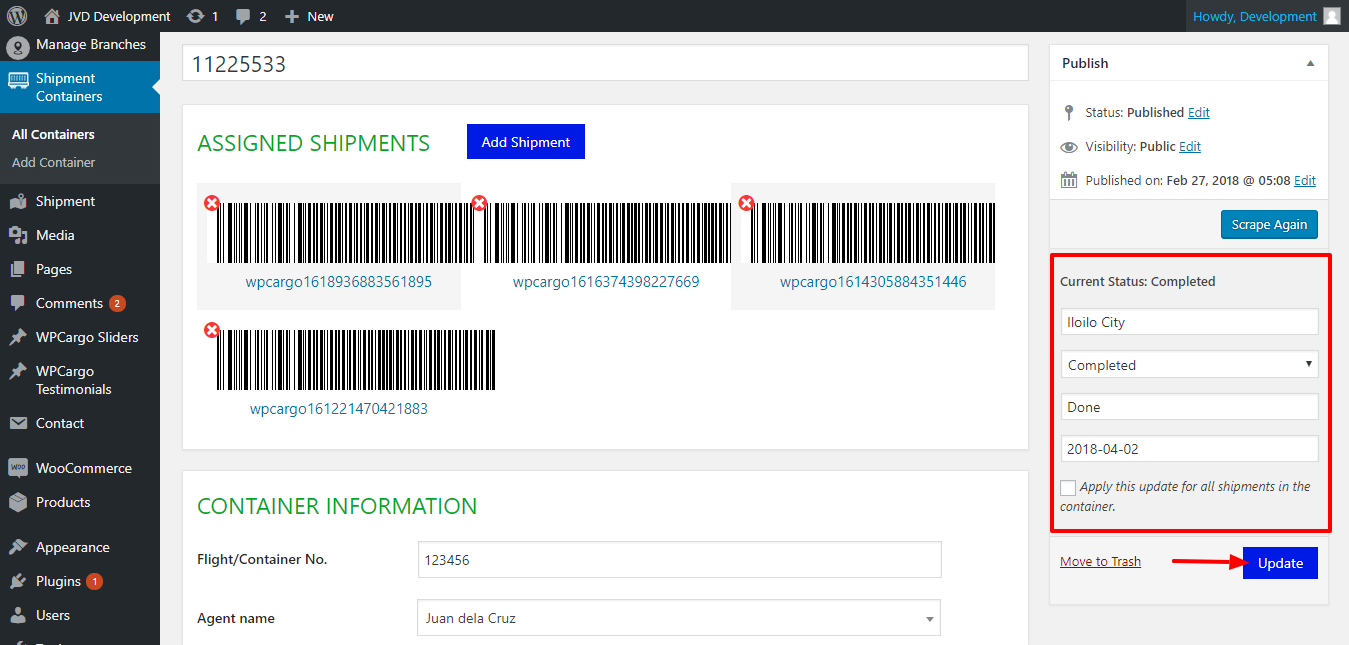Collapse the Publish panel with arrow

tap(1310, 63)
